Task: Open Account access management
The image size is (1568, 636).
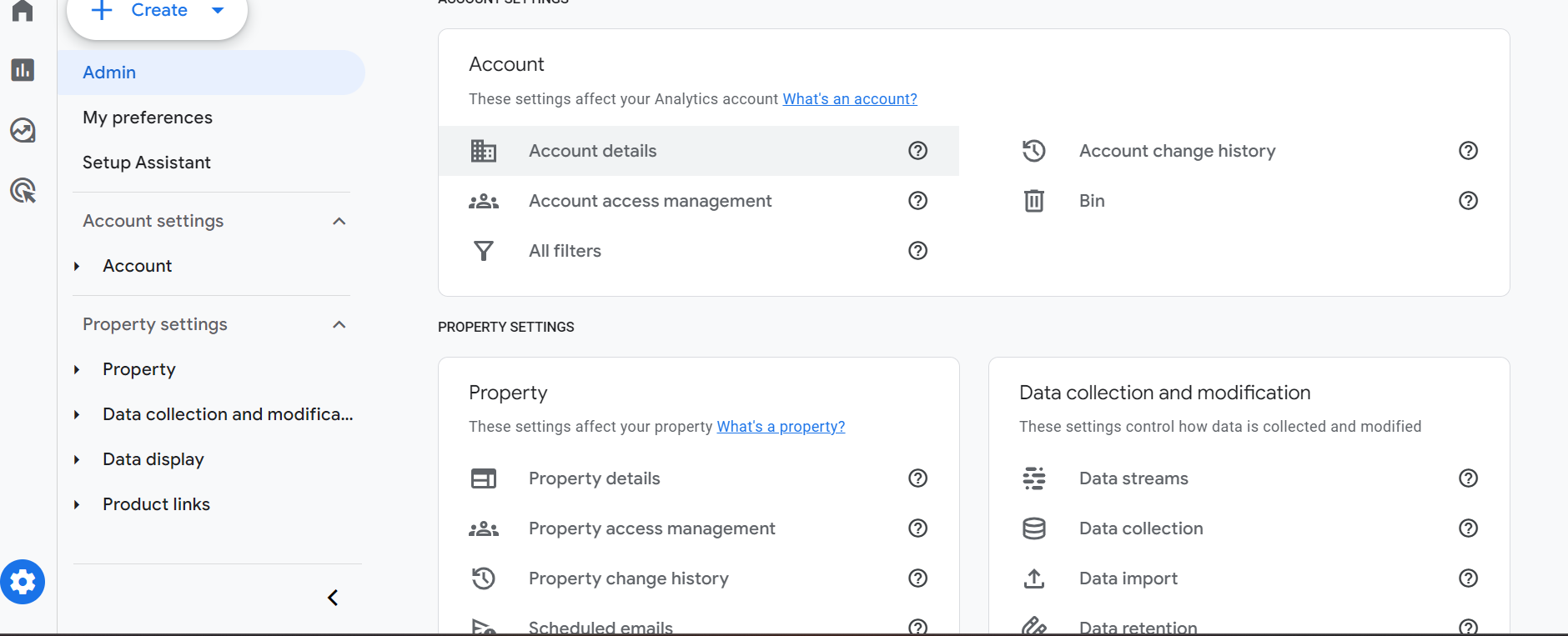Action: click(x=650, y=201)
